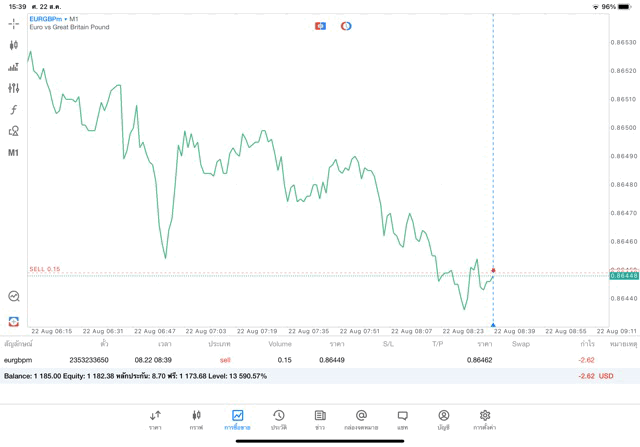The image size is (640, 447).
Task: Open the ข่าว news tab
Action: click(x=320, y=419)
